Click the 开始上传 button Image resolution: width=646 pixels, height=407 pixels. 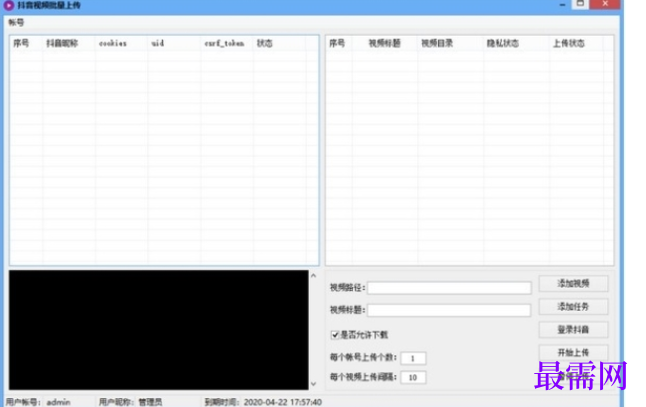pyautogui.click(x=573, y=353)
